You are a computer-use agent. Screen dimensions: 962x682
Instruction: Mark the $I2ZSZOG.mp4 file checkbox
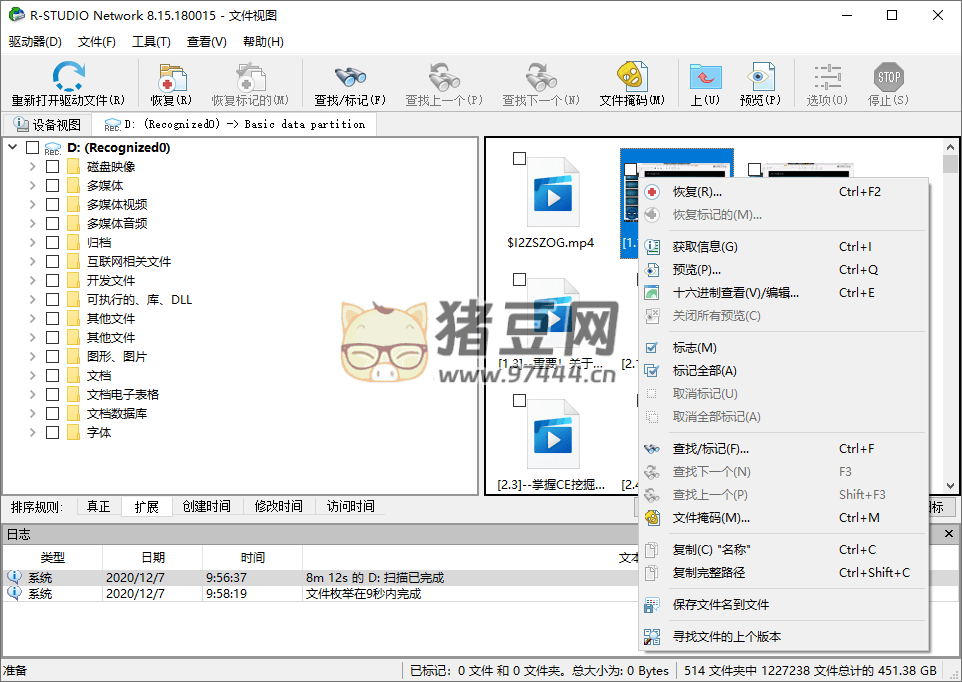[x=517, y=157]
